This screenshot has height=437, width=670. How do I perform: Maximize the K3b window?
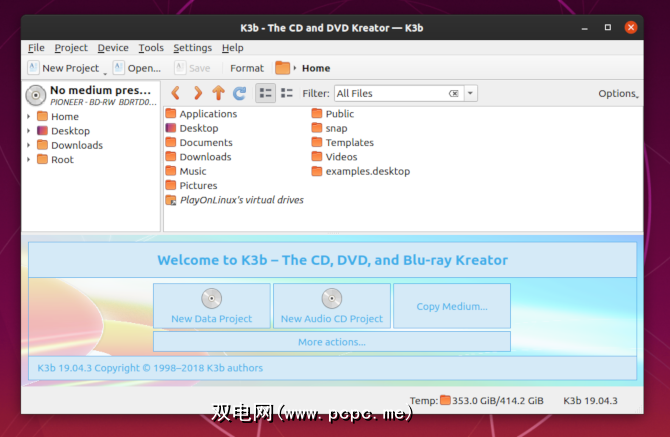pos(608,28)
